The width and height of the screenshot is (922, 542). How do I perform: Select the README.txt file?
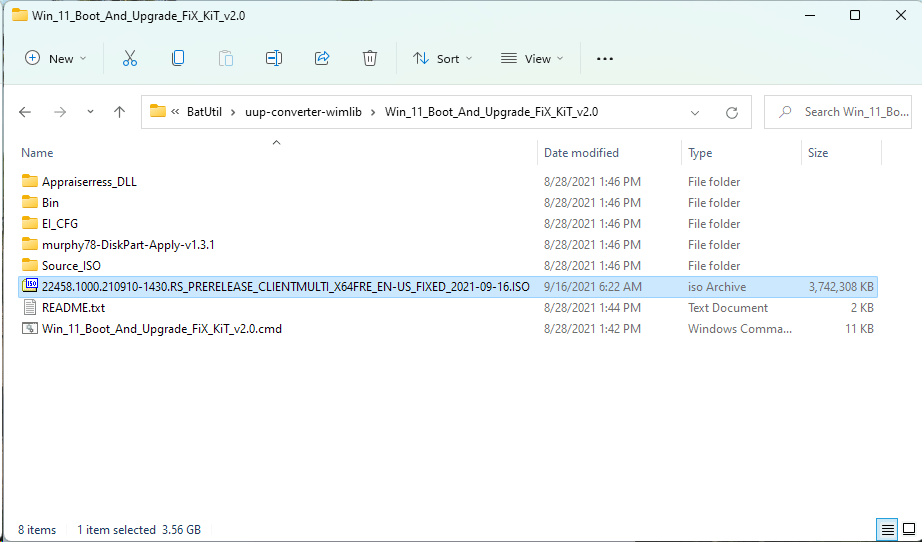pos(73,308)
